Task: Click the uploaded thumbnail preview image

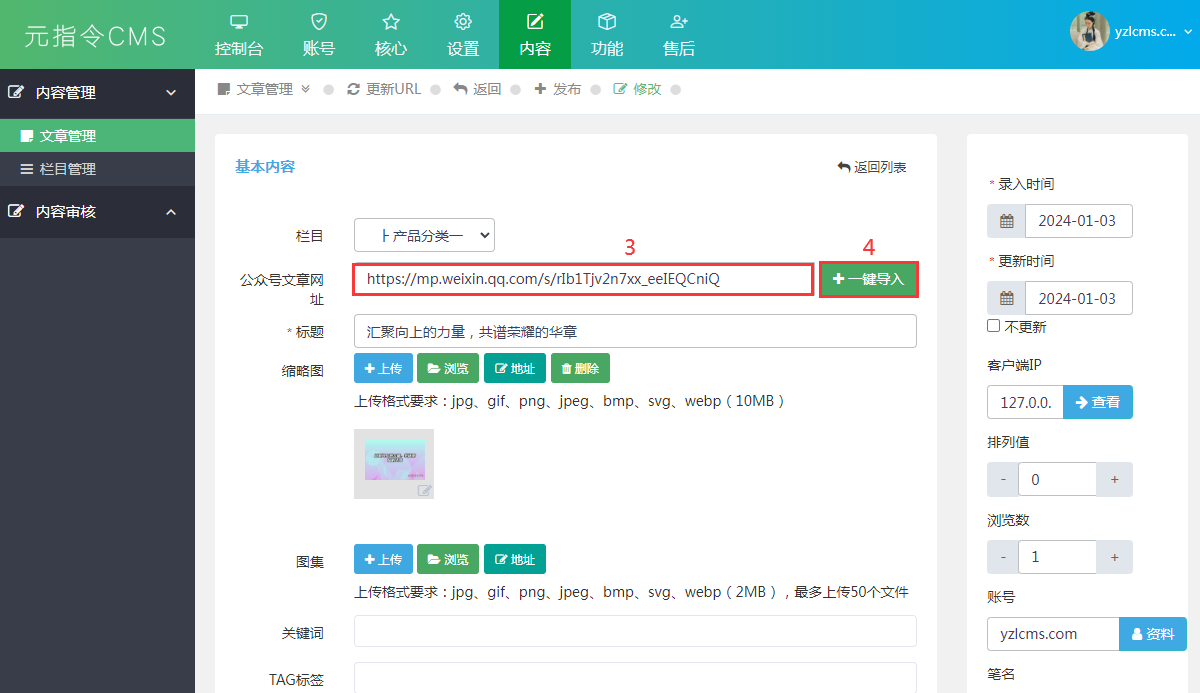Action: [x=394, y=464]
